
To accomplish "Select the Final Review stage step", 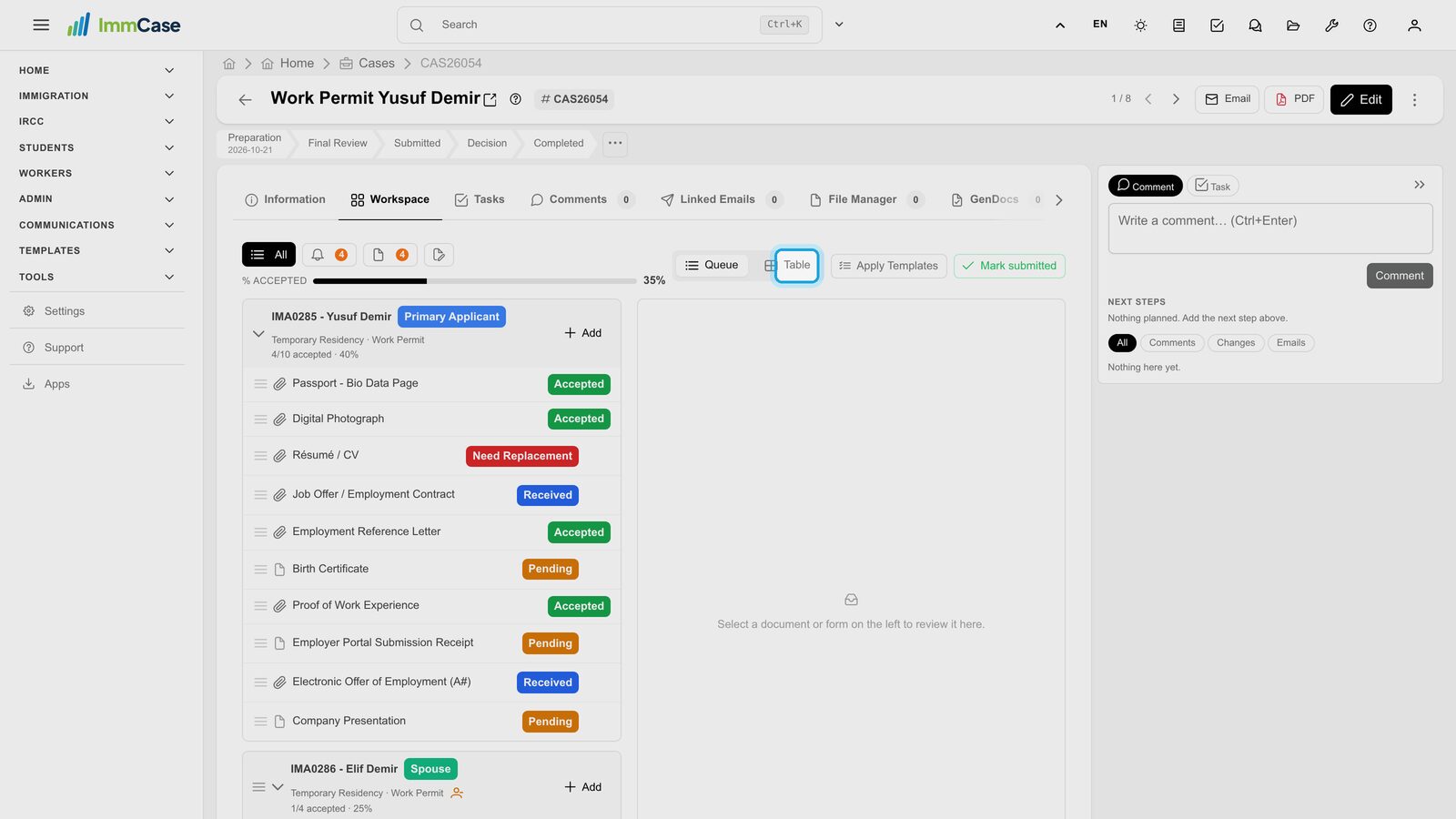I will pyautogui.click(x=337, y=144).
